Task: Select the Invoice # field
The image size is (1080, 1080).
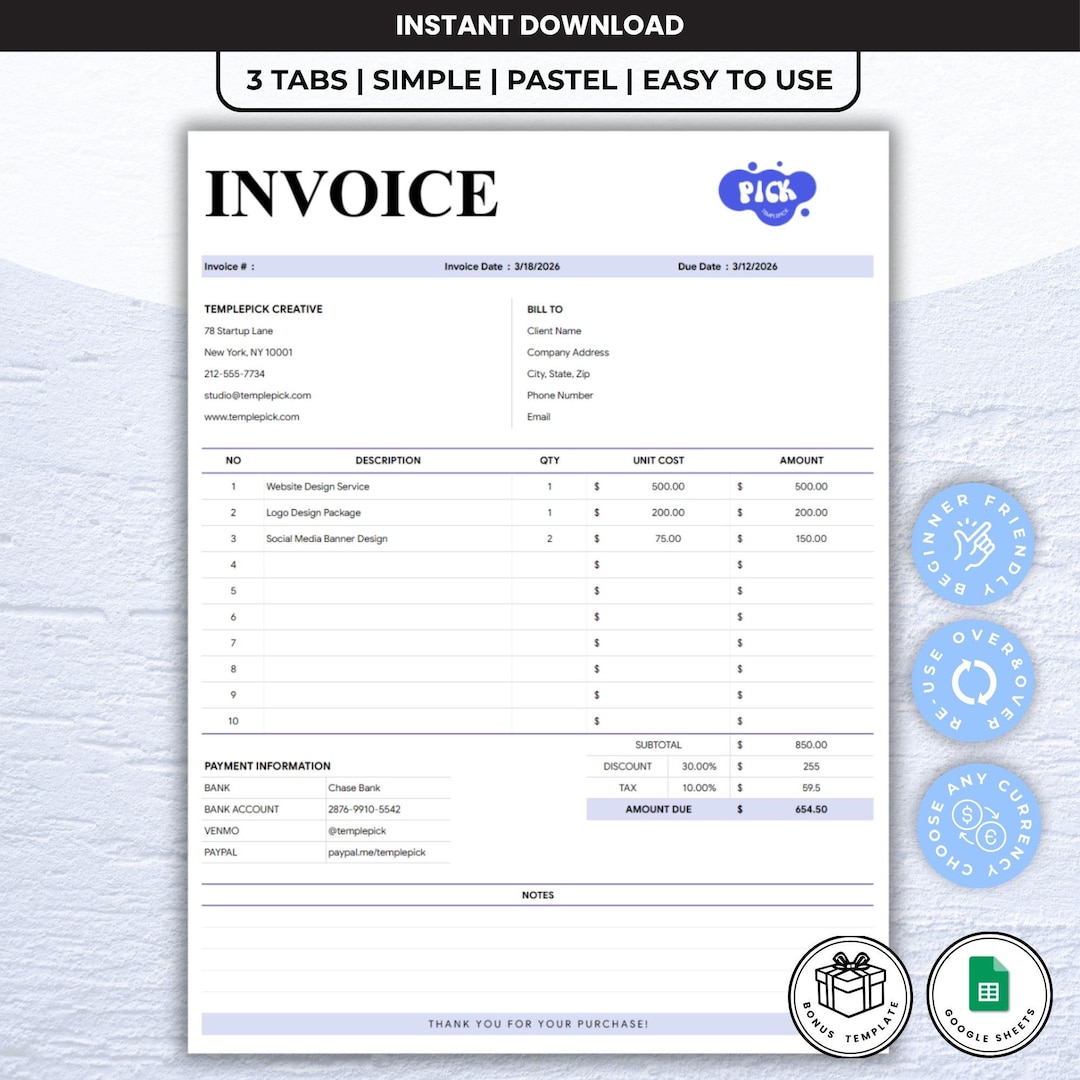Action: point(229,267)
